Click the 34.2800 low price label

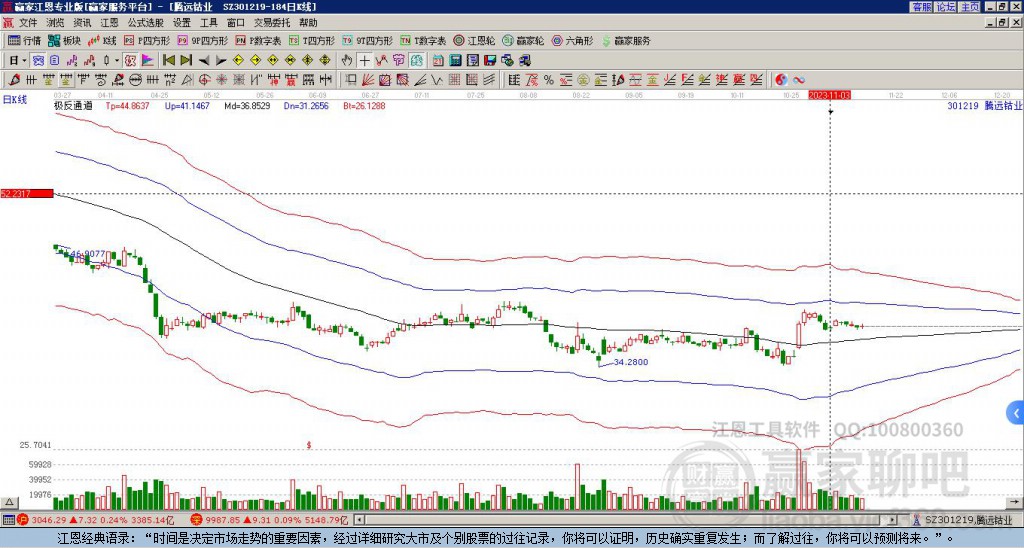[631, 361]
